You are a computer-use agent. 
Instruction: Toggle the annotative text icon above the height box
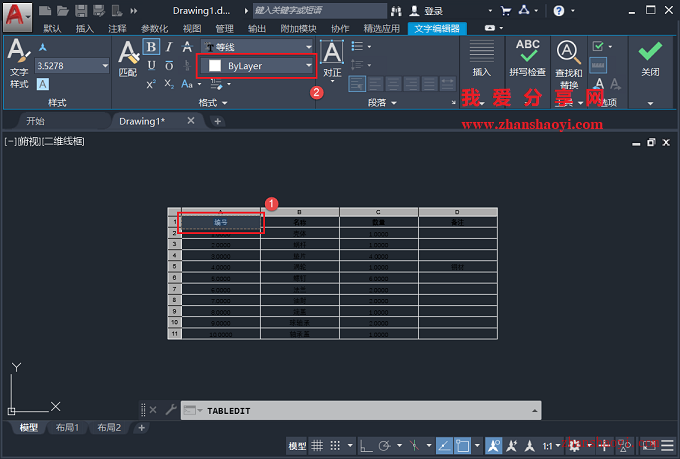pos(42,47)
